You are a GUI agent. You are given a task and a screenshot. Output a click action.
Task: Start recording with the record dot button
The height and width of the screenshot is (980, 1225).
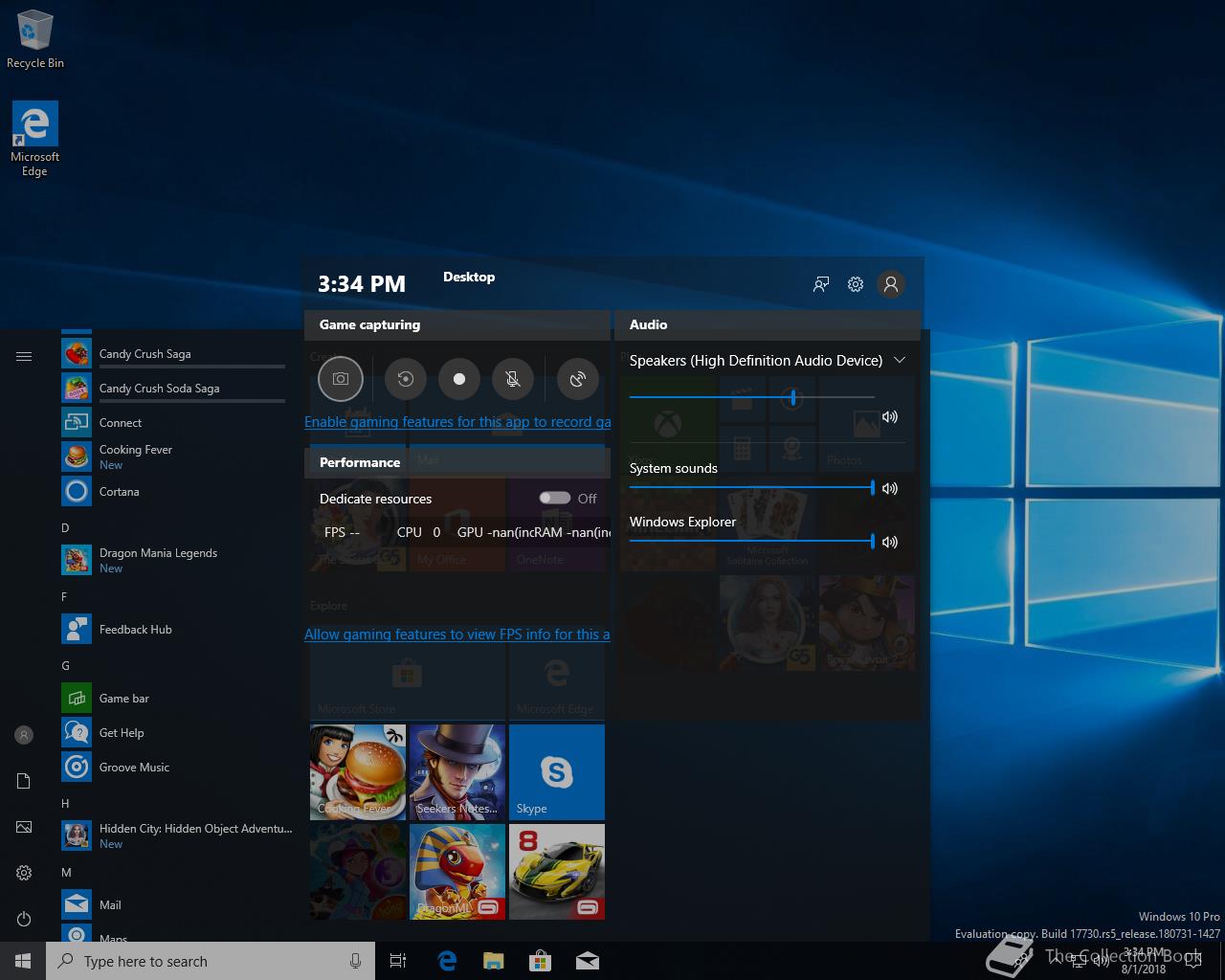459,379
